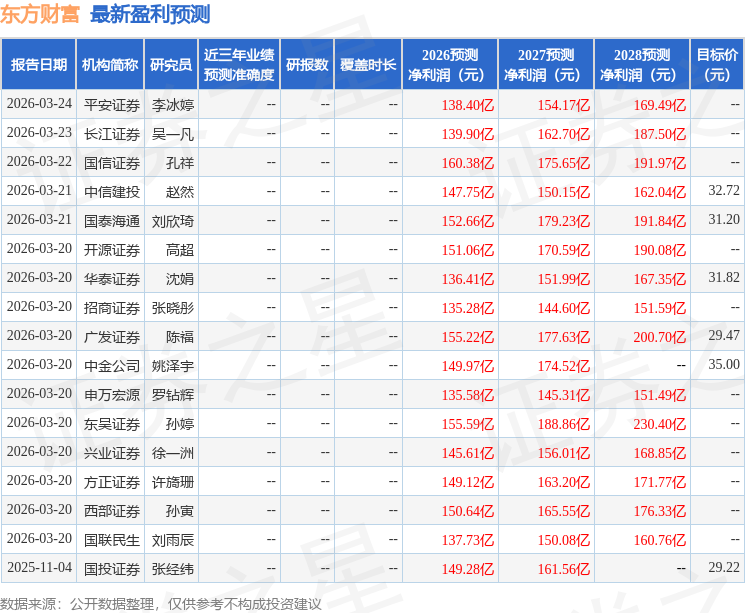Select the 2025-11-04 report date cell
Image resolution: width=745 pixels, height=613 pixels.
[39, 568]
